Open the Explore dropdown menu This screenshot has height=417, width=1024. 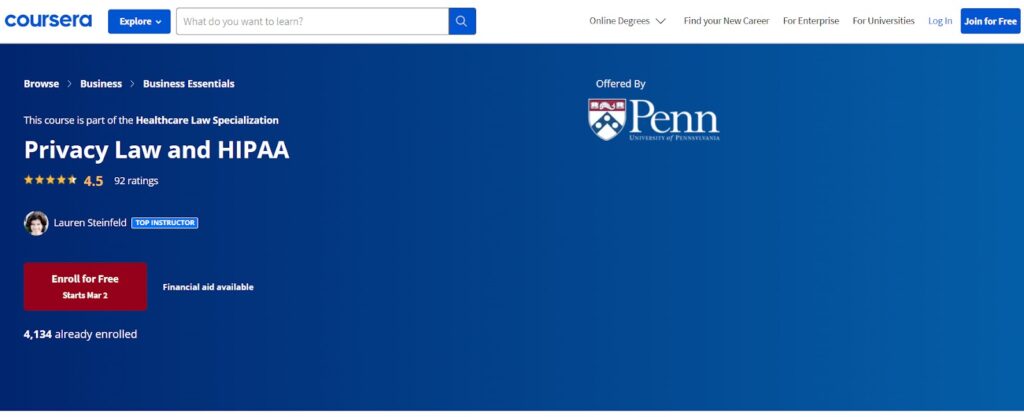click(139, 22)
